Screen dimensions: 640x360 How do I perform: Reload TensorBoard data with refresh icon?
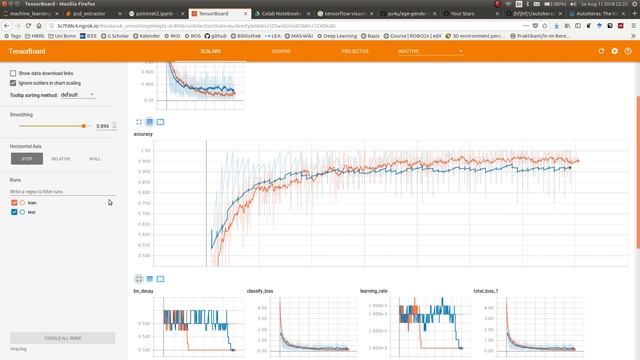tap(601, 51)
